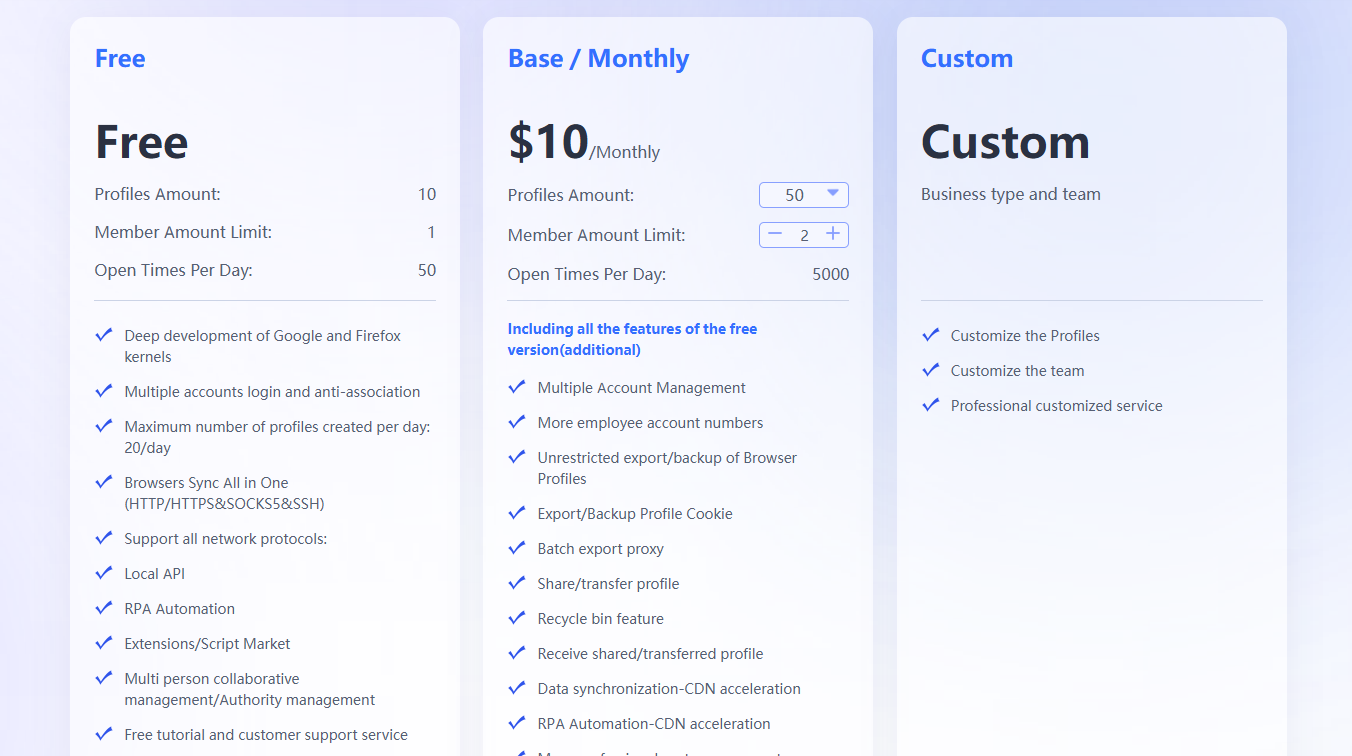This screenshot has height=756, width=1352.
Task: Click the checkmark icon beside Local API
Action: 103,573
